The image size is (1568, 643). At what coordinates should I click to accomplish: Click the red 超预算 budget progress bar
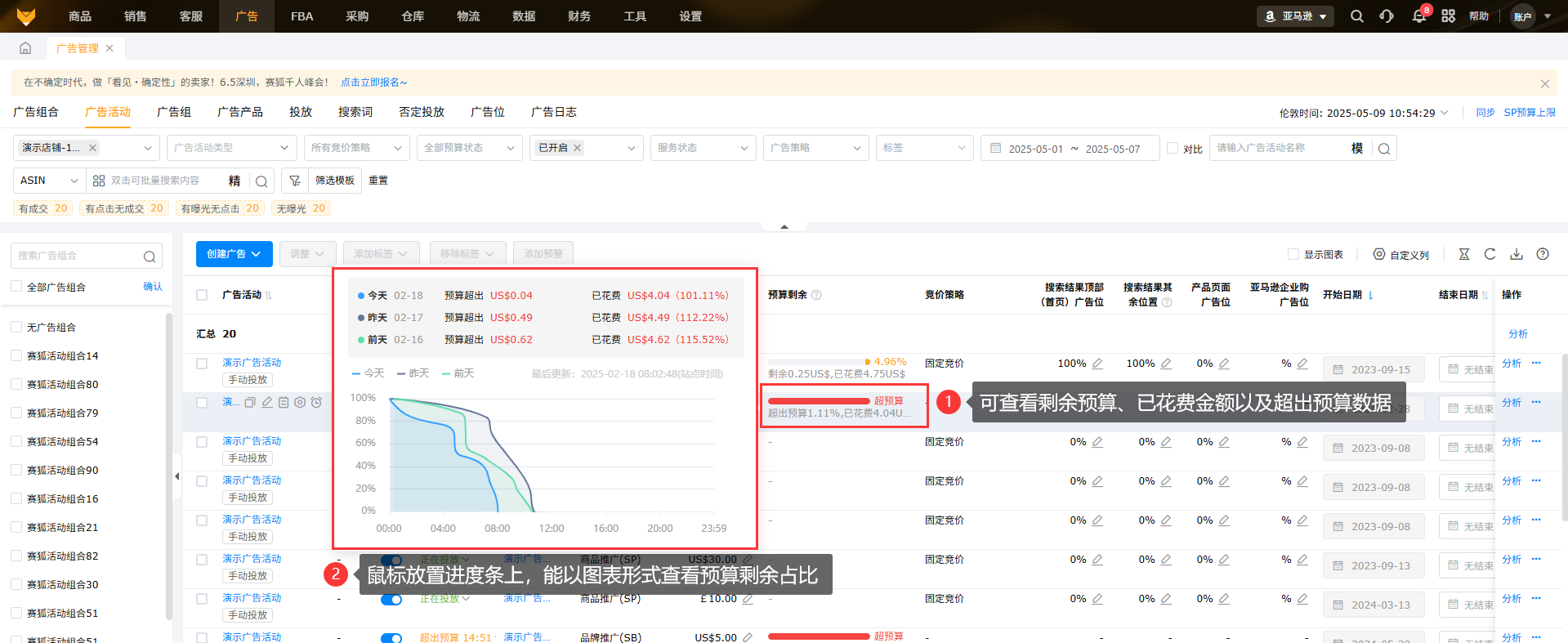(819, 400)
